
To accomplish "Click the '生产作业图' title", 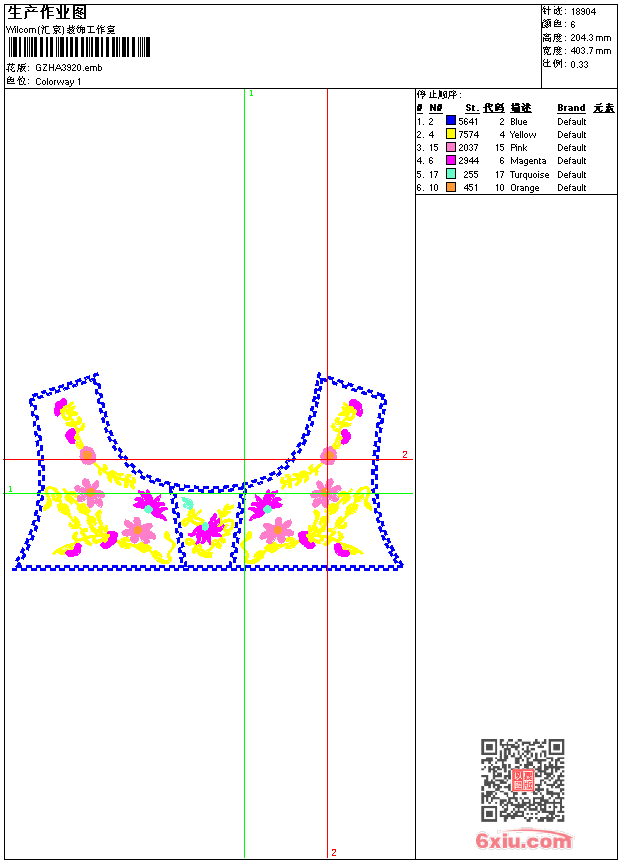I will [47, 12].
